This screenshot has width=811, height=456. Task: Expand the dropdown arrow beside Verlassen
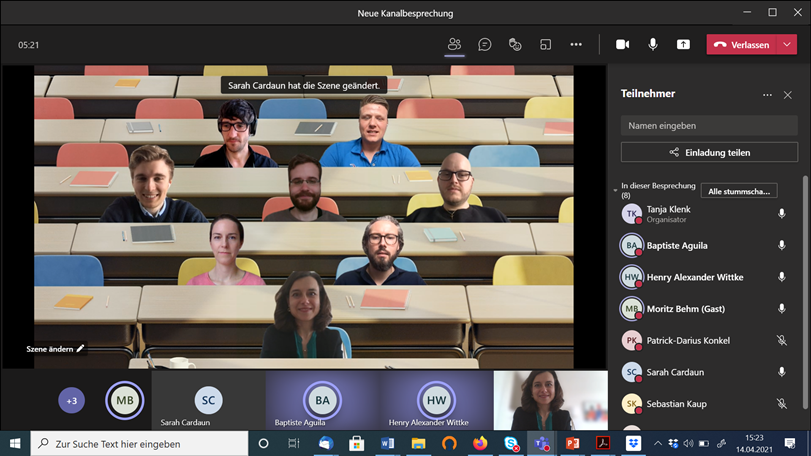pos(787,44)
